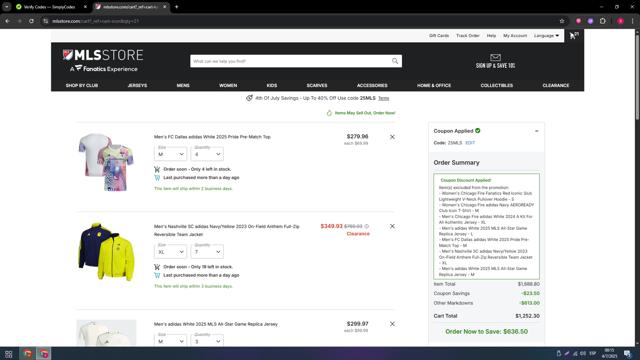
Task: Click the pink extension icon in toolbar
Action: (578, 21)
